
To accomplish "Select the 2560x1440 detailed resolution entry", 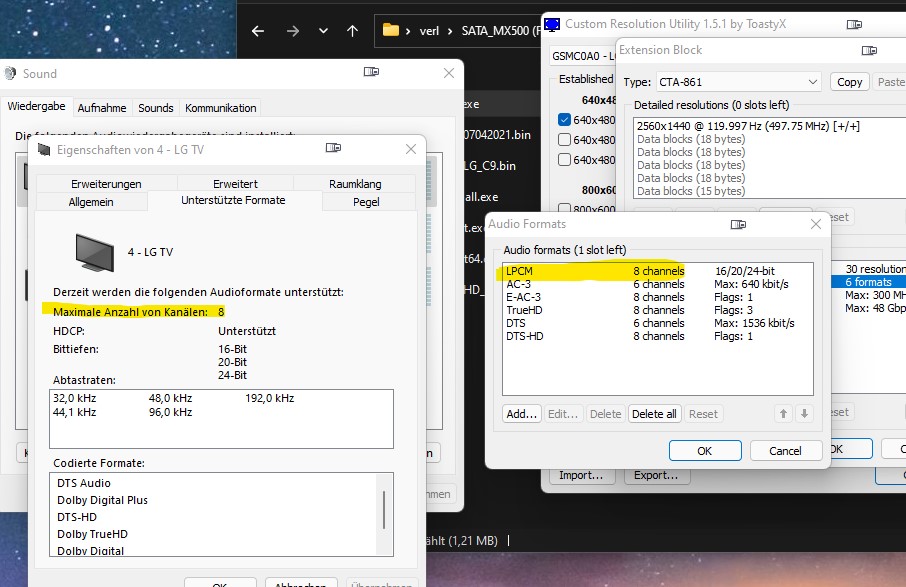I will click(770, 126).
